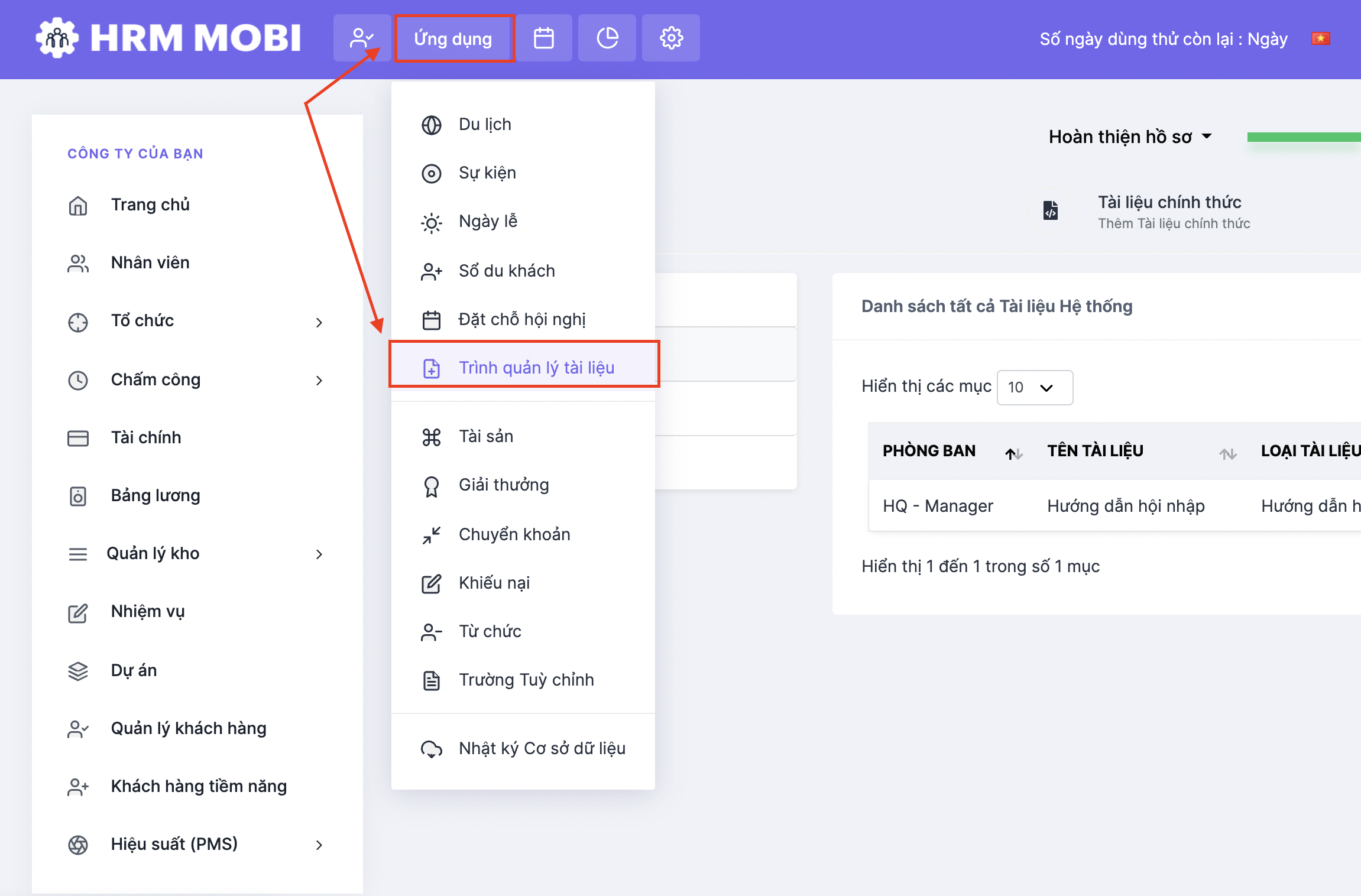Click the clock icon beside Chấm công
The height and width of the screenshot is (896, 1361).
pos(77,380)
